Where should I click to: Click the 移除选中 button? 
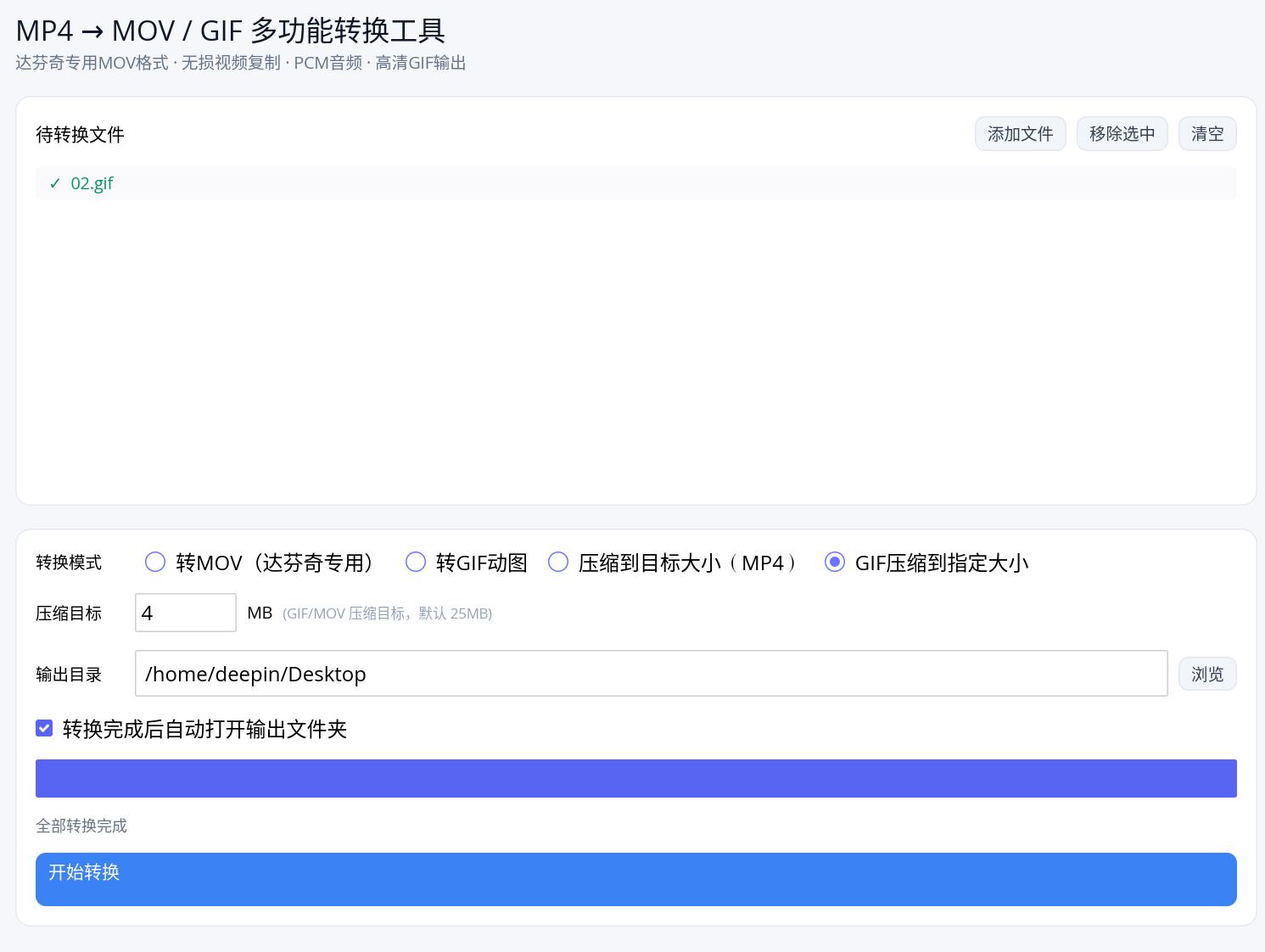[x=1122, y=134]
